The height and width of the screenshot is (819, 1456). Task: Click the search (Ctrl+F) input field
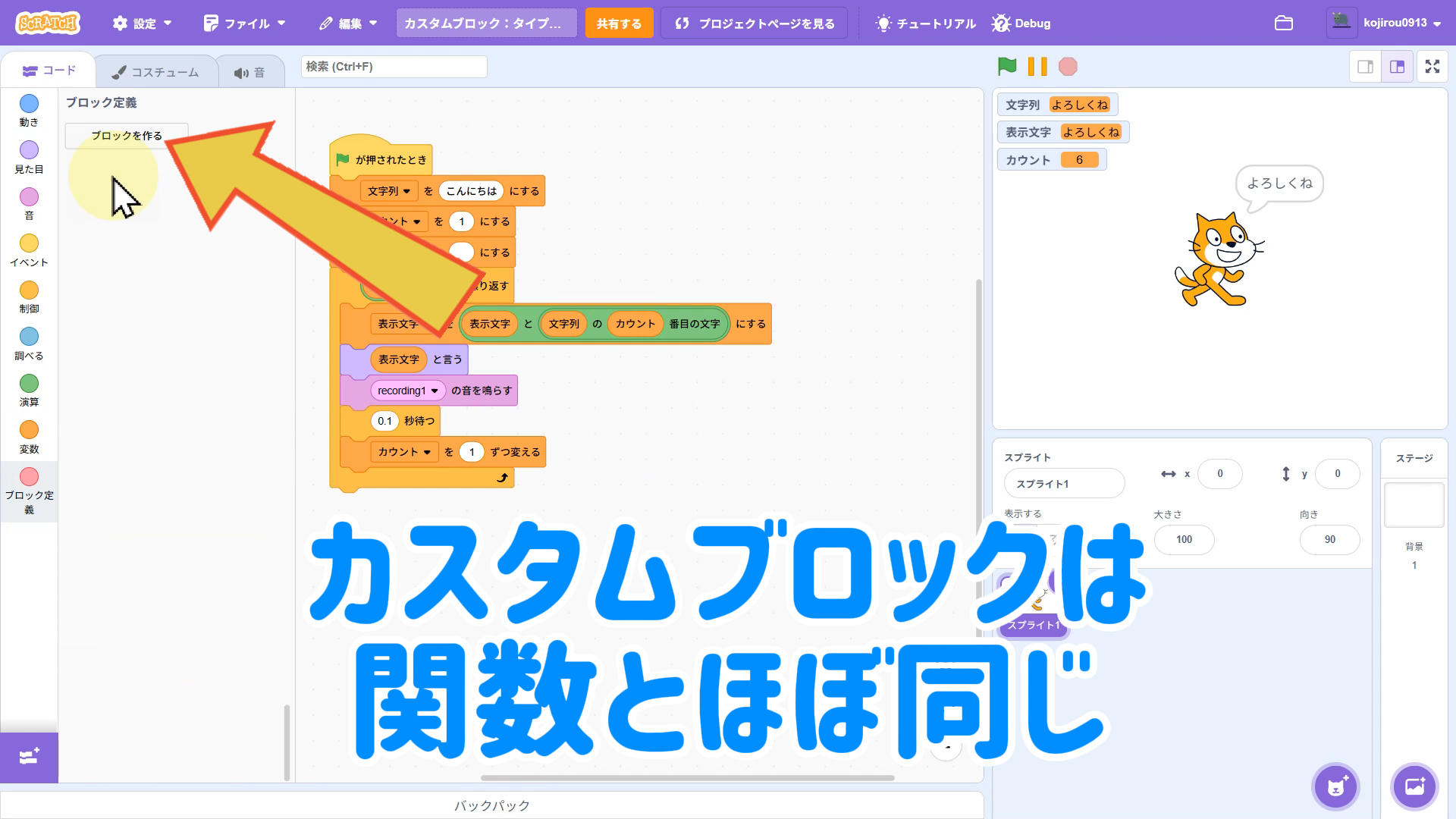tap(394, 67)
